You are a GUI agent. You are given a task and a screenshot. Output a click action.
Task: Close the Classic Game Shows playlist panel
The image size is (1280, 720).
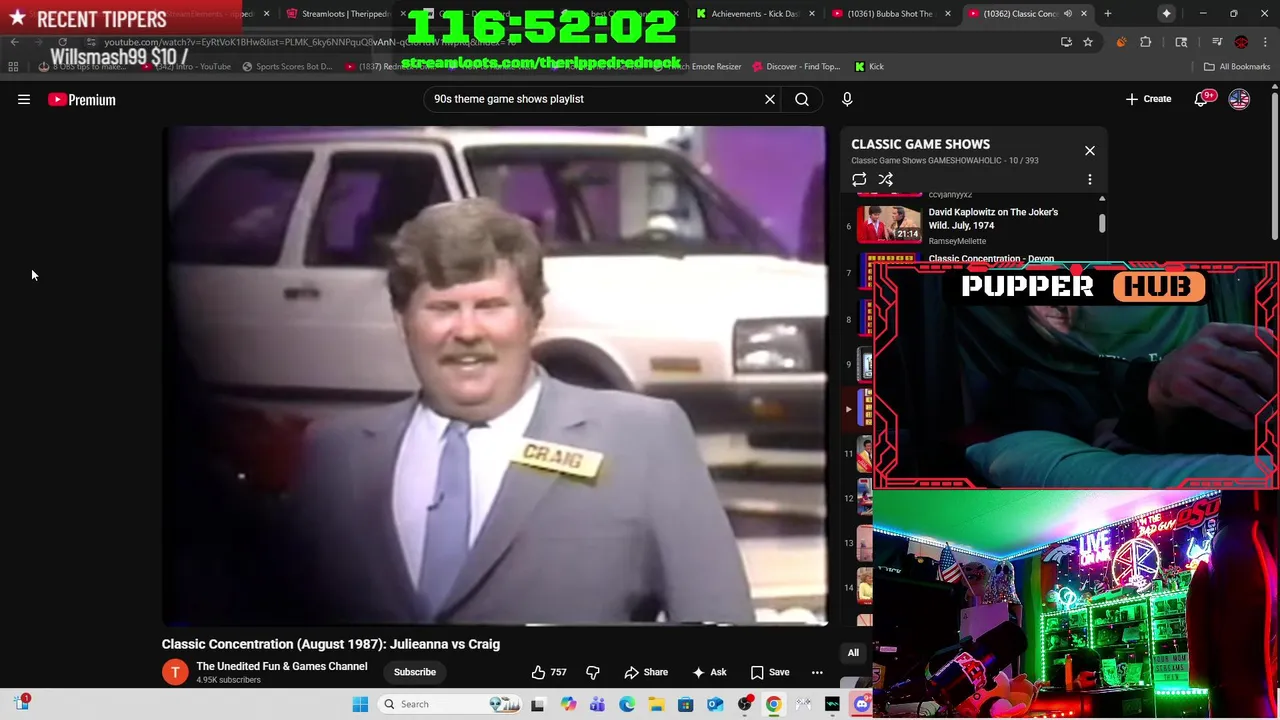click(1090, 151)
